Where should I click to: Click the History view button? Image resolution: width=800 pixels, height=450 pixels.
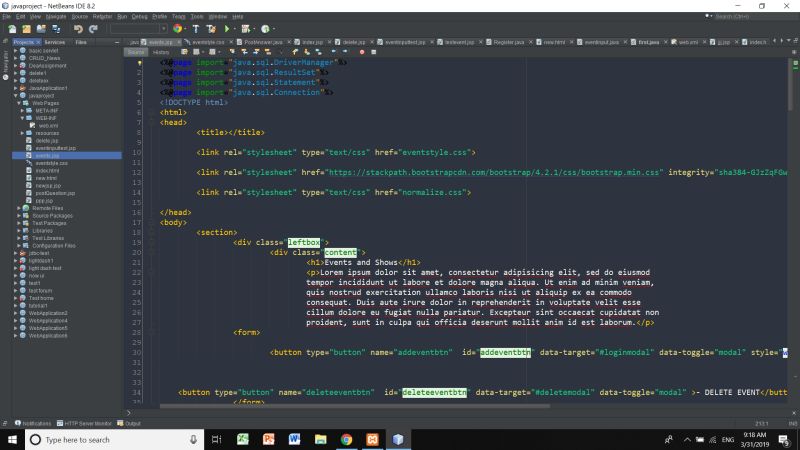click(160, 52)
